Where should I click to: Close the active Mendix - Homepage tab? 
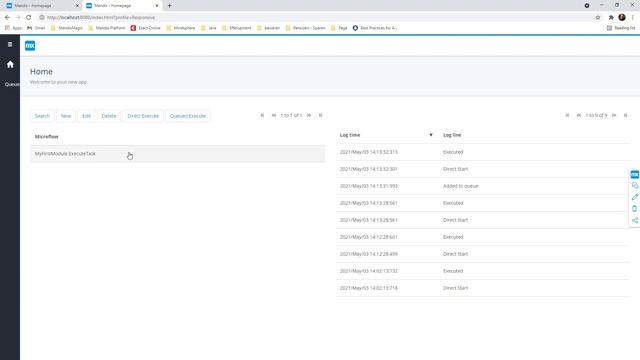pos(157,6)
